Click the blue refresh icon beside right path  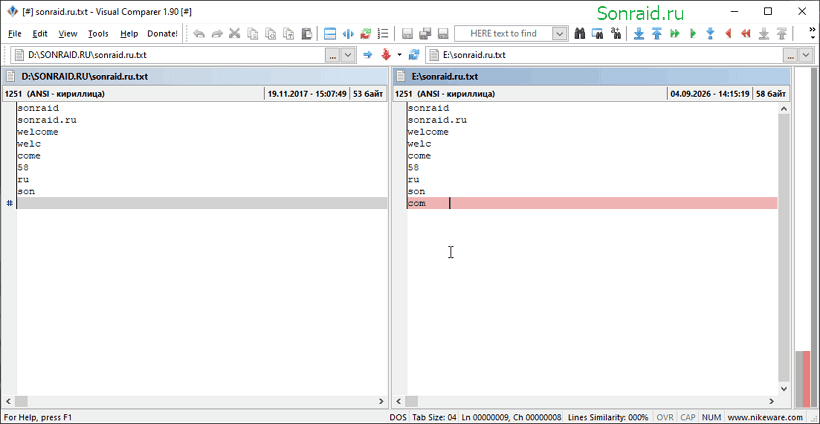tap(414, 55)
